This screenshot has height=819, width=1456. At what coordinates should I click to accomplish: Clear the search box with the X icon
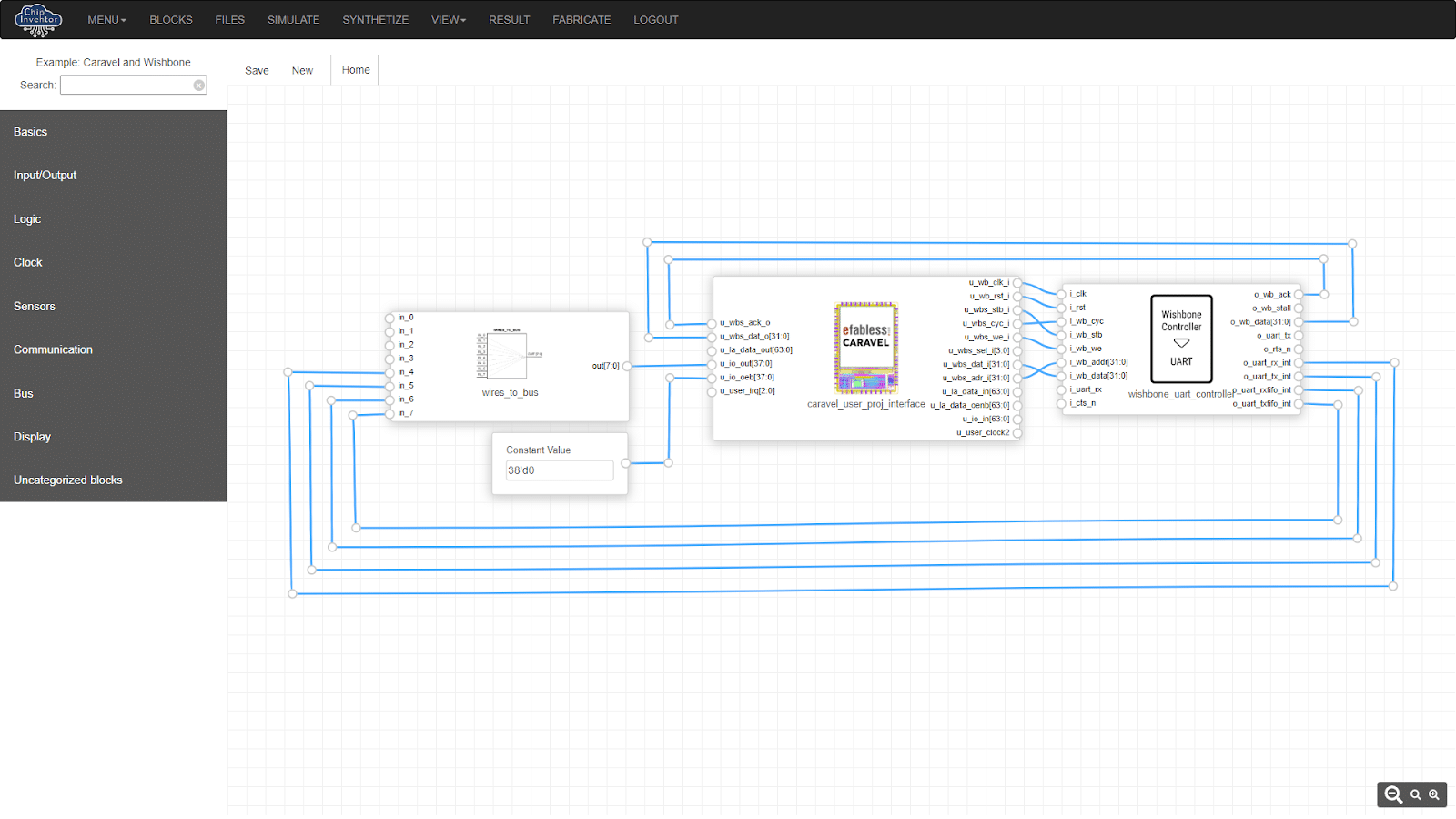click(x=198, y=86)
